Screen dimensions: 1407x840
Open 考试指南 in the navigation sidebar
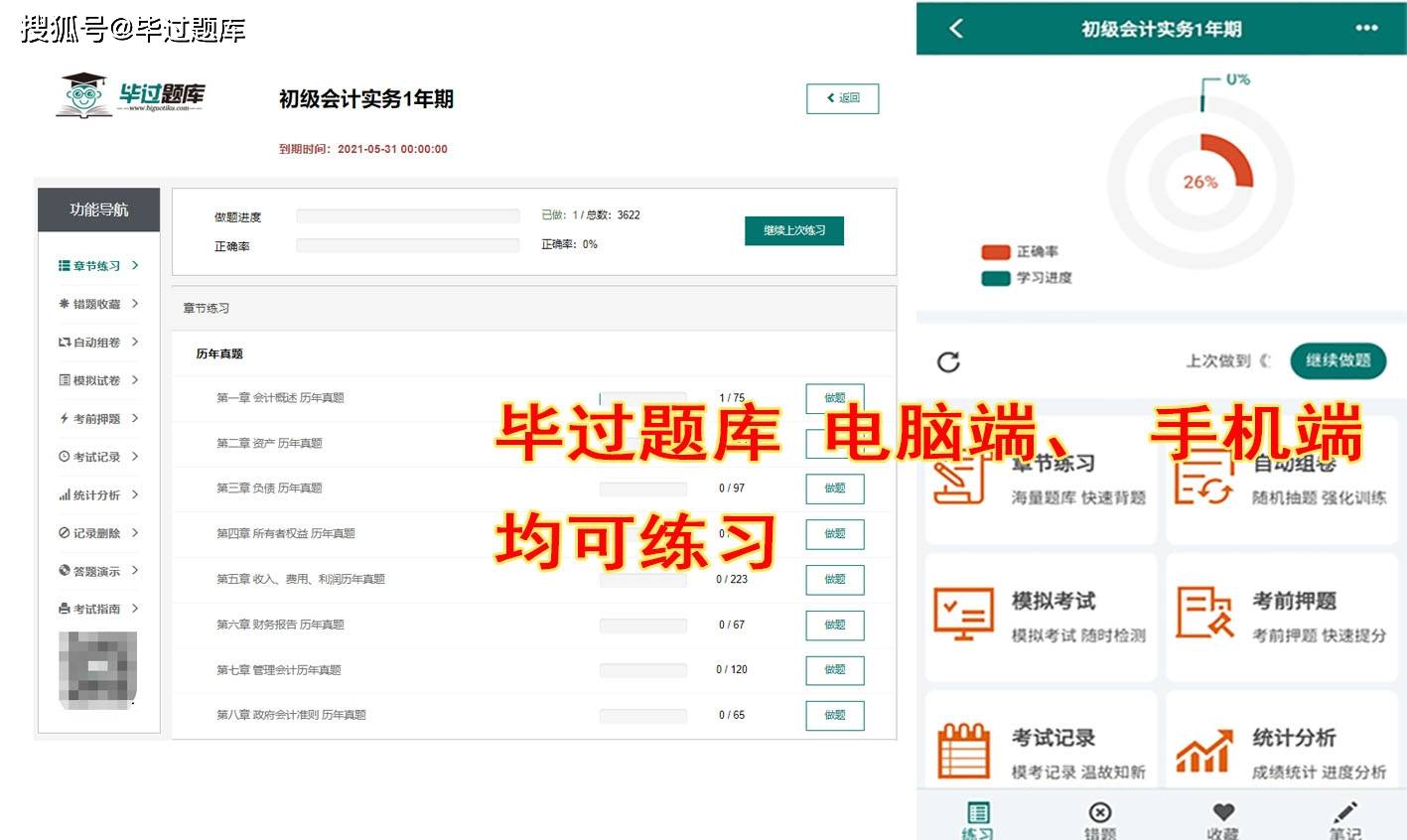pos(98,609)
